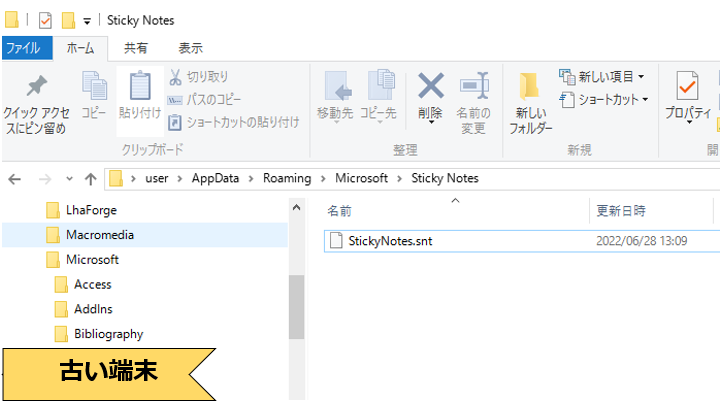Open Recent locations dropdown chevron
This screenshot has width=728, height=406.
69,179
